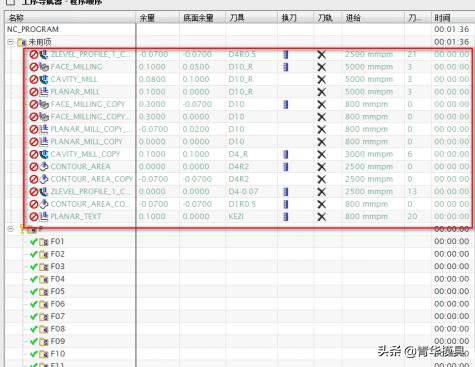Image resolution: width=475 pixels, height=367 pixels.
Task: Select the PLANAR_MILL operation
Action: click(75, 92)
